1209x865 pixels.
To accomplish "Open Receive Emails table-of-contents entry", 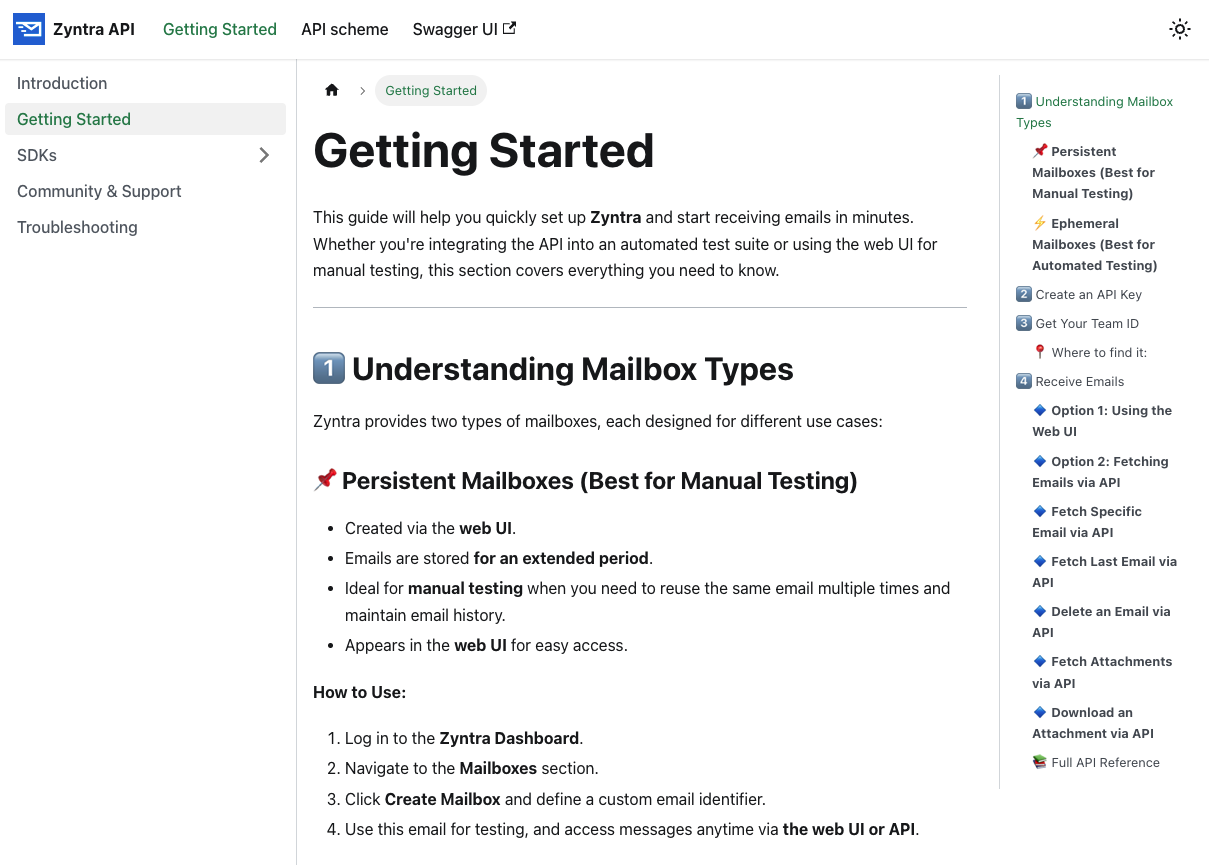I will (1079, 381).
